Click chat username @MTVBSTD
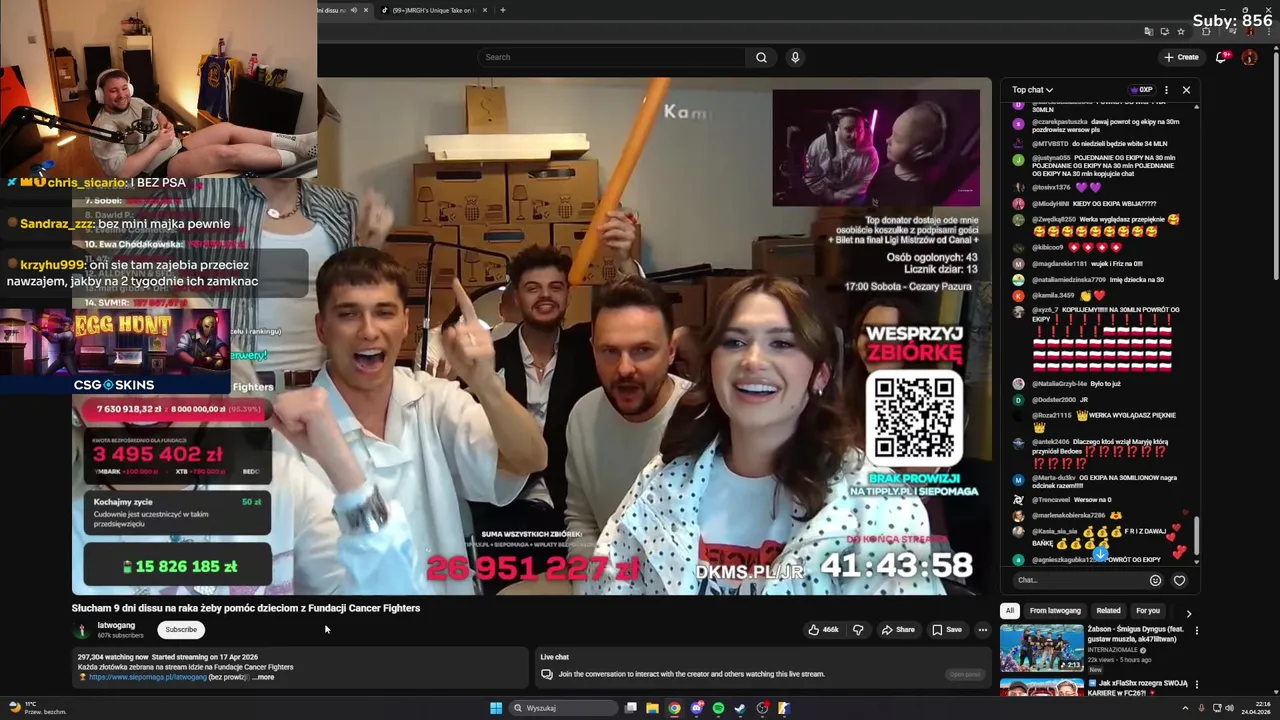Viewport: 1280px width, 720px height. [1050, 144]
